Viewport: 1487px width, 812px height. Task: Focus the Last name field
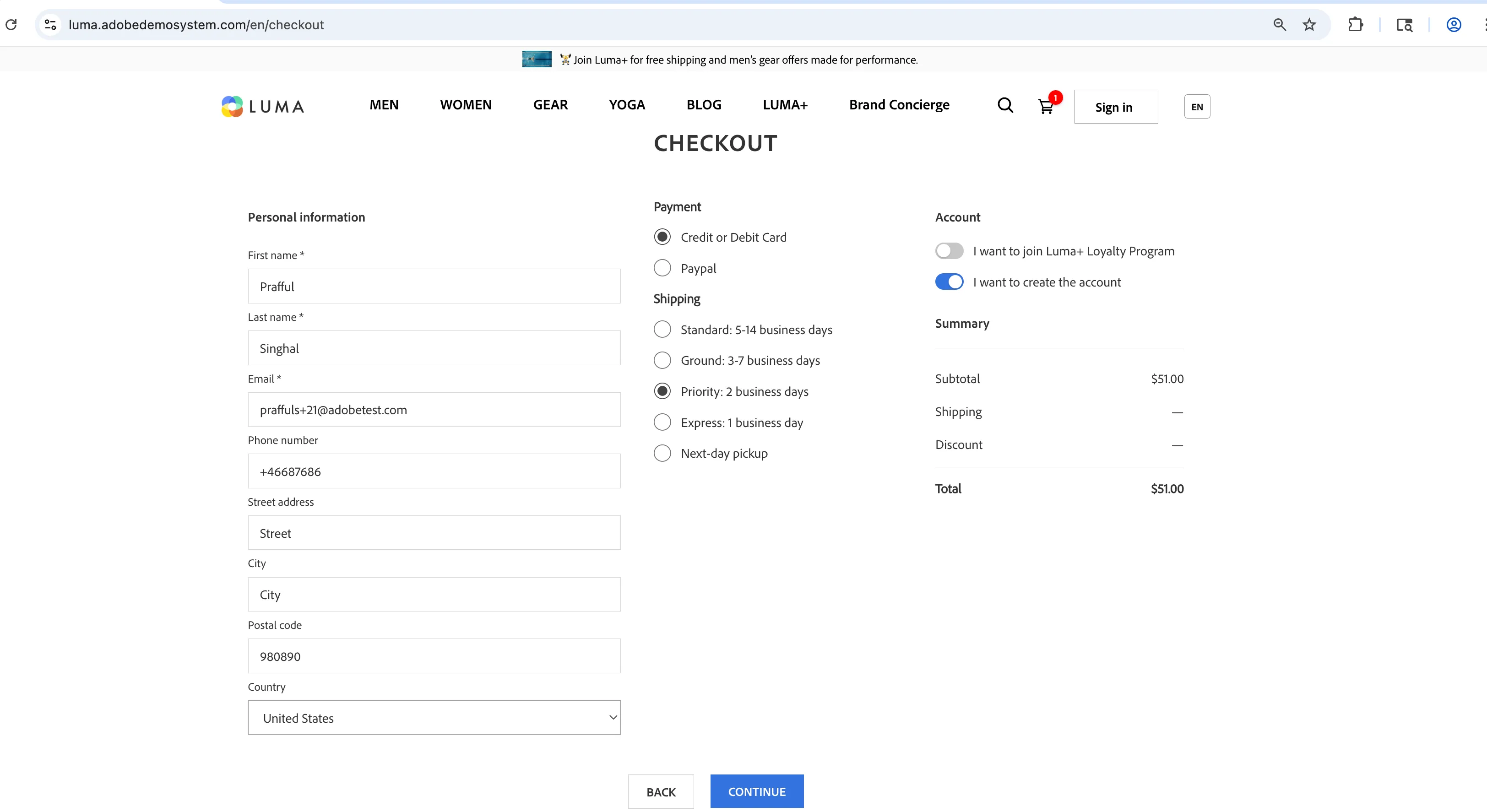tap(434, 348)
